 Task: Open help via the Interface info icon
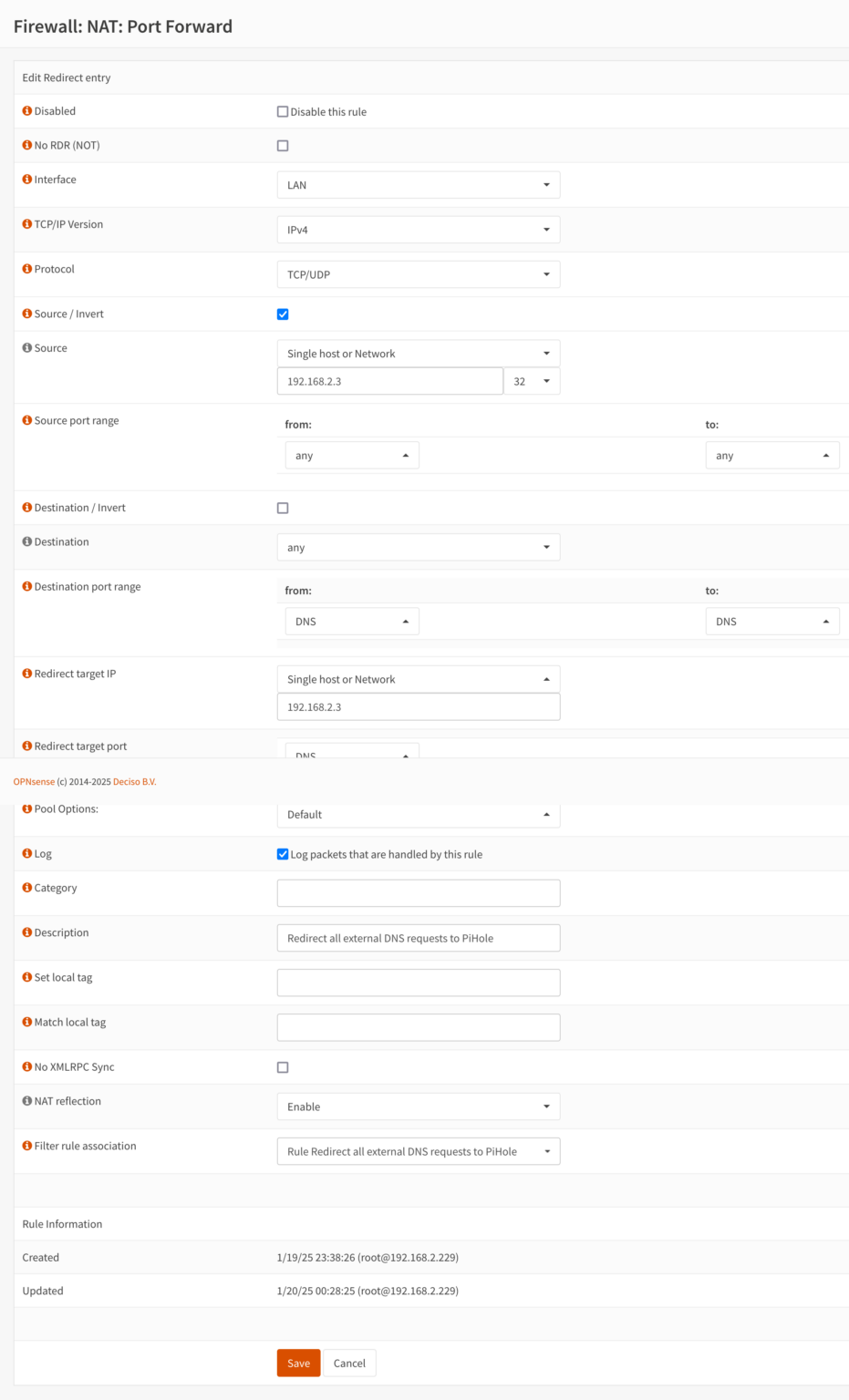[26, 180]
